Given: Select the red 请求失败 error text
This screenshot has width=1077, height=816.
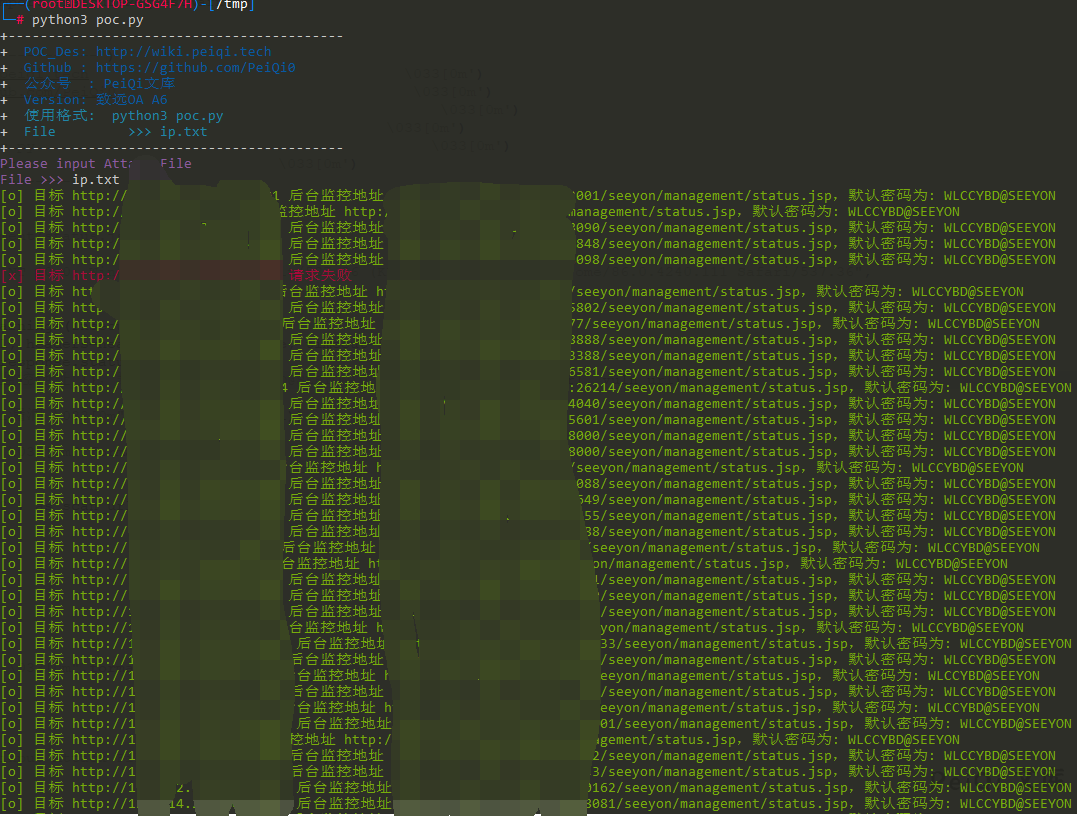Looking at the screenshot, I should pyautogui.click(x=321, y=276).
